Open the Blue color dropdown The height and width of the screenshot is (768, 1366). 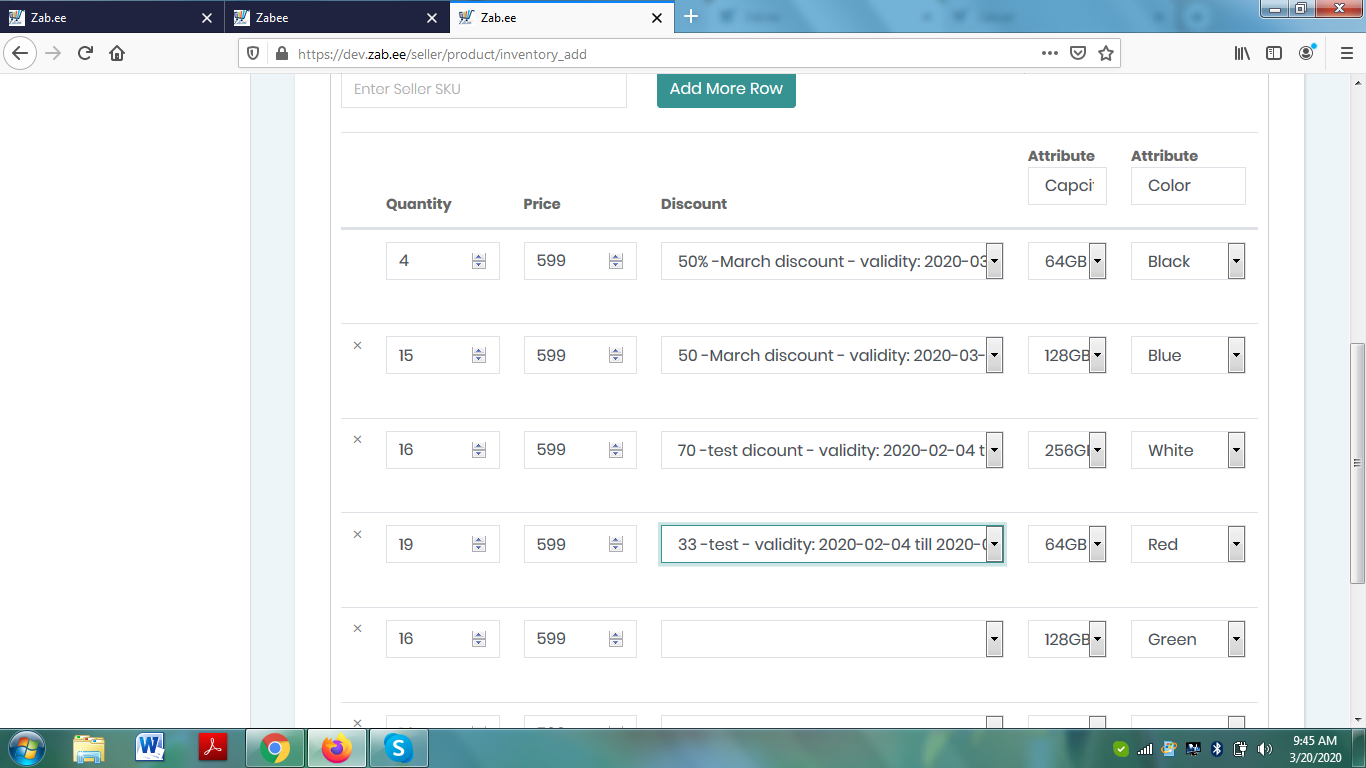point(1188,355)
